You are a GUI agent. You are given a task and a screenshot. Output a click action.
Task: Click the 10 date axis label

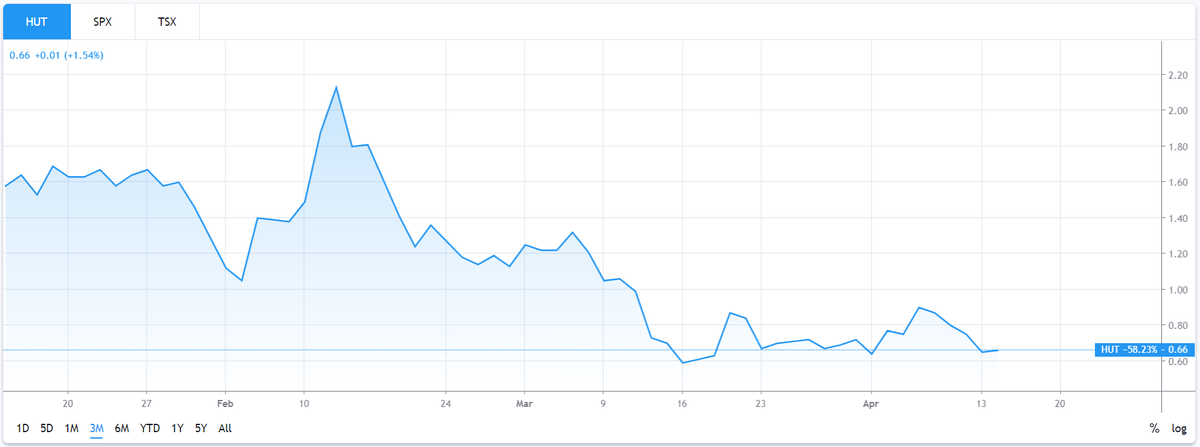[303, 403]
